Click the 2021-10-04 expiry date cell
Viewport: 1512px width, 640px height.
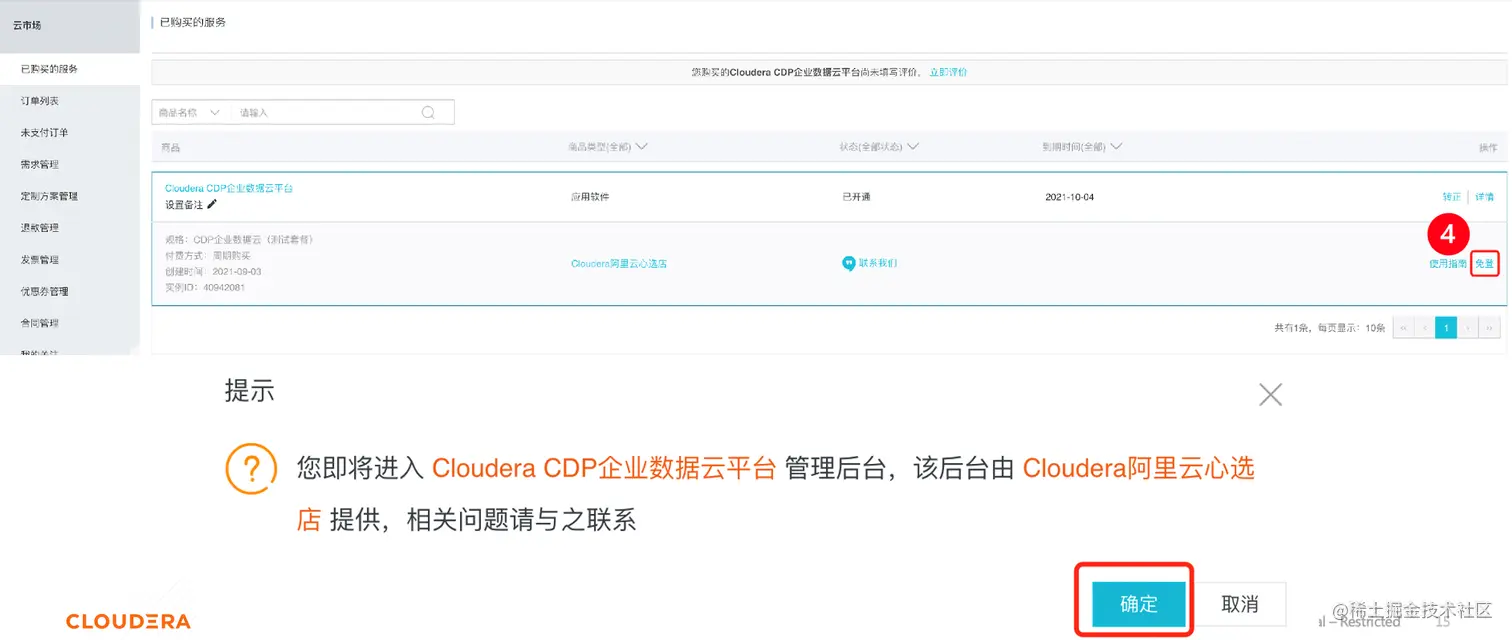tap(1070, 197)
